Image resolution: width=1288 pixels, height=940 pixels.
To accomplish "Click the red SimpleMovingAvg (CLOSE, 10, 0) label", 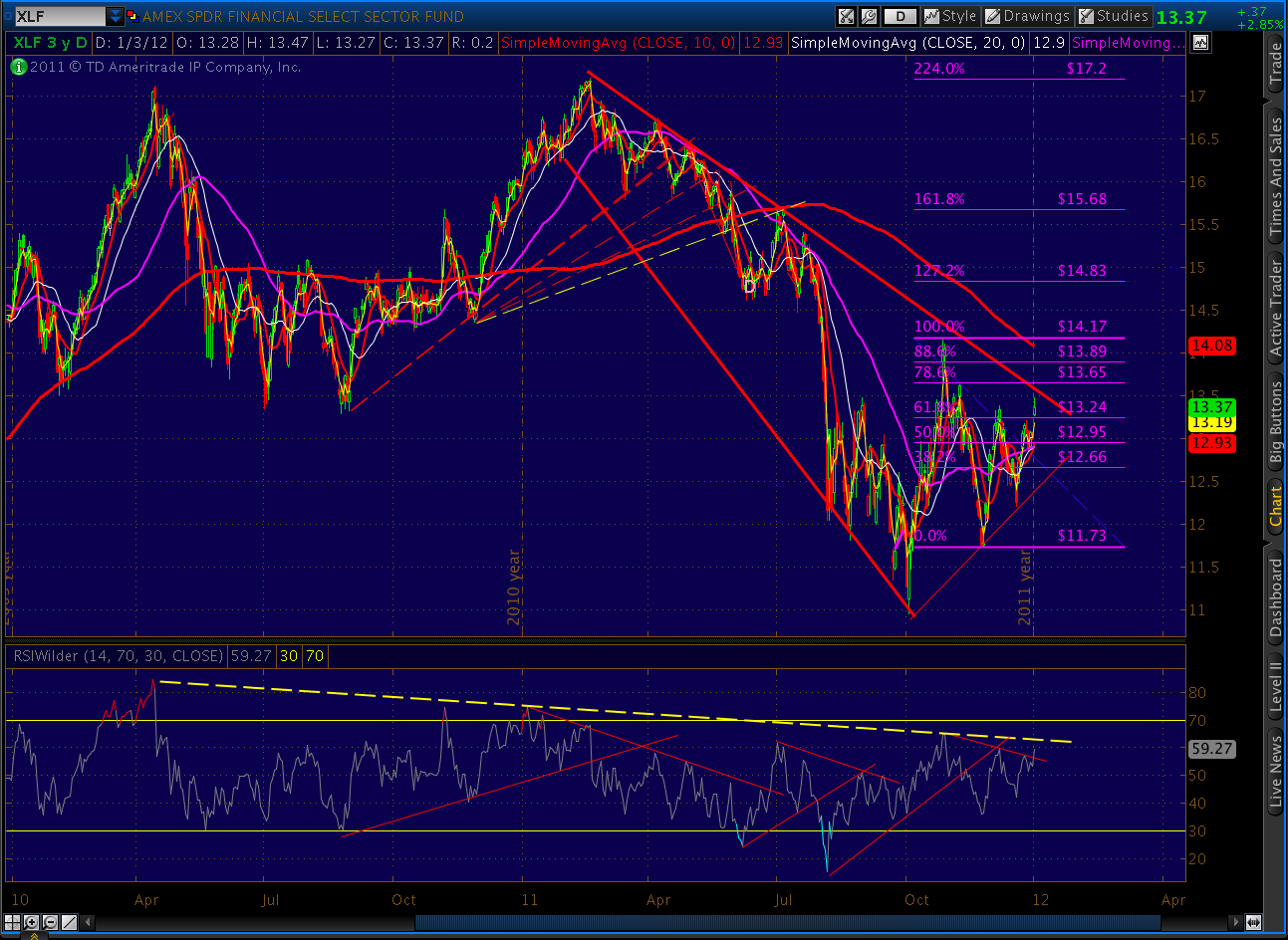I will (x=619, y=43).
